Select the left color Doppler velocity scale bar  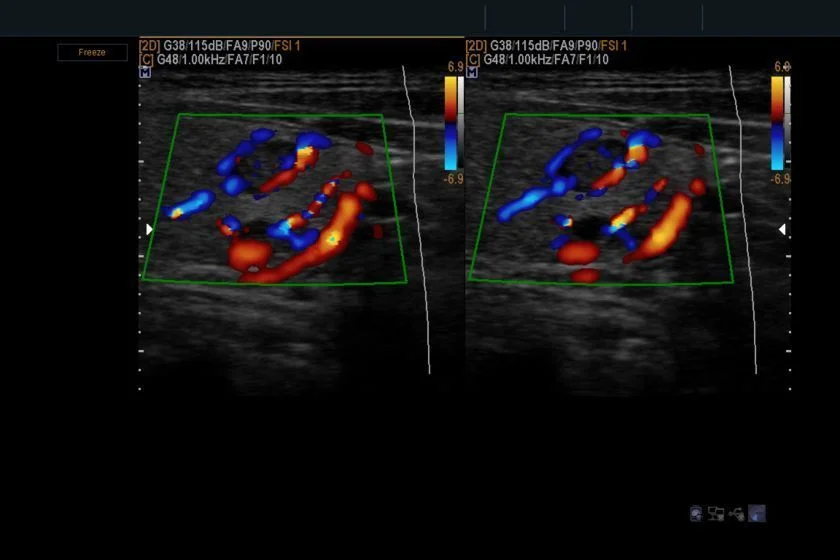pos(451,123)
